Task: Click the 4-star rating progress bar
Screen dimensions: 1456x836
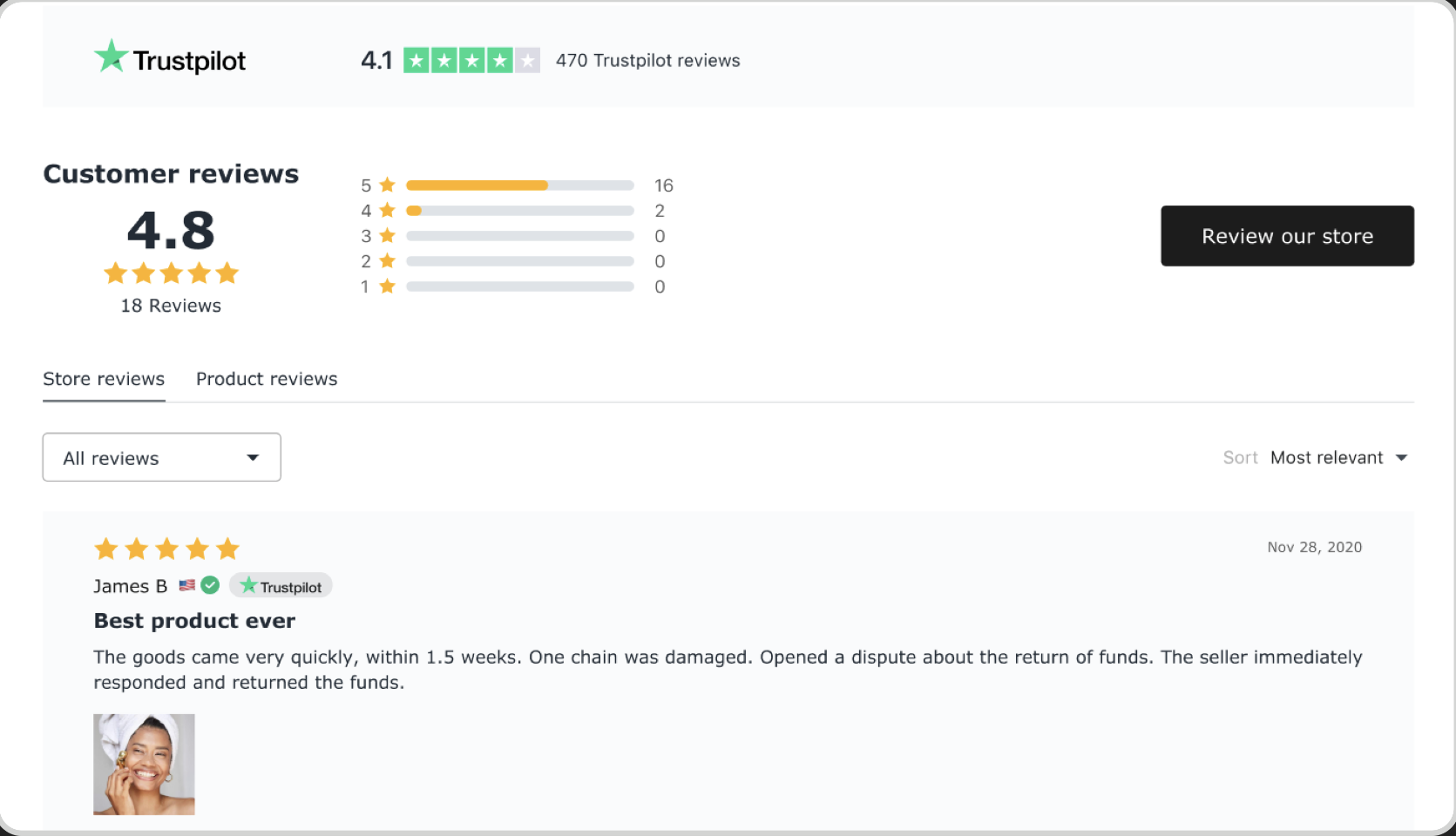Action: pos(520,210)
